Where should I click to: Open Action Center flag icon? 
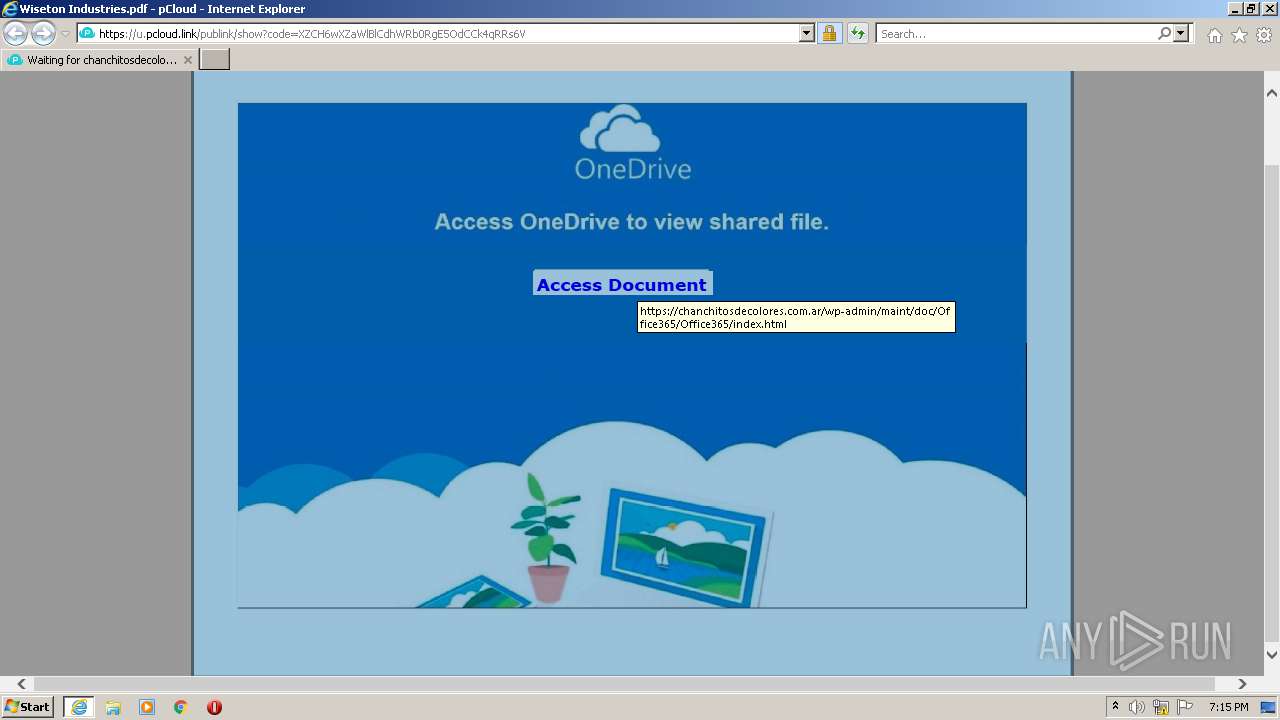1185,707
